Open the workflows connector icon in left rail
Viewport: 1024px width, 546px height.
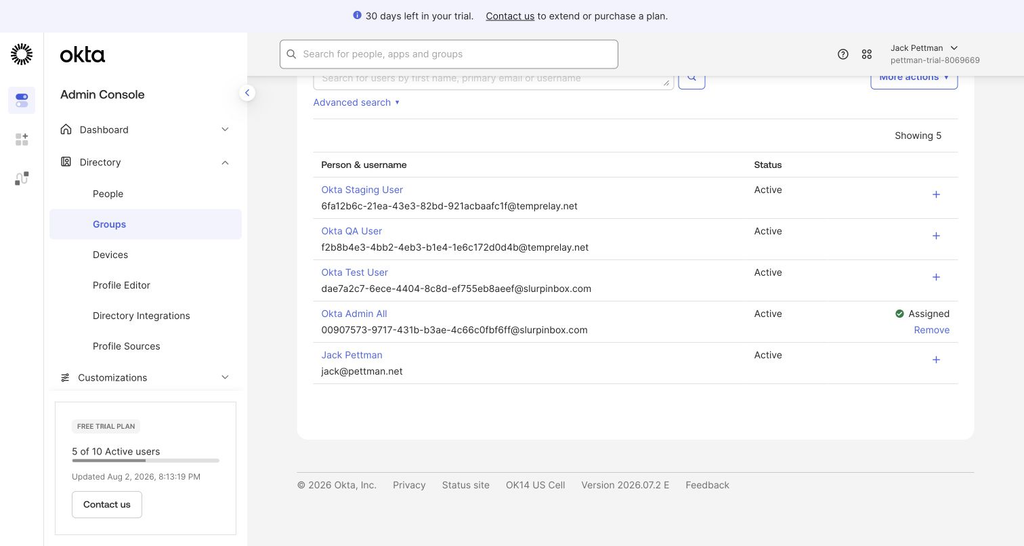click(x=22, y=178)
